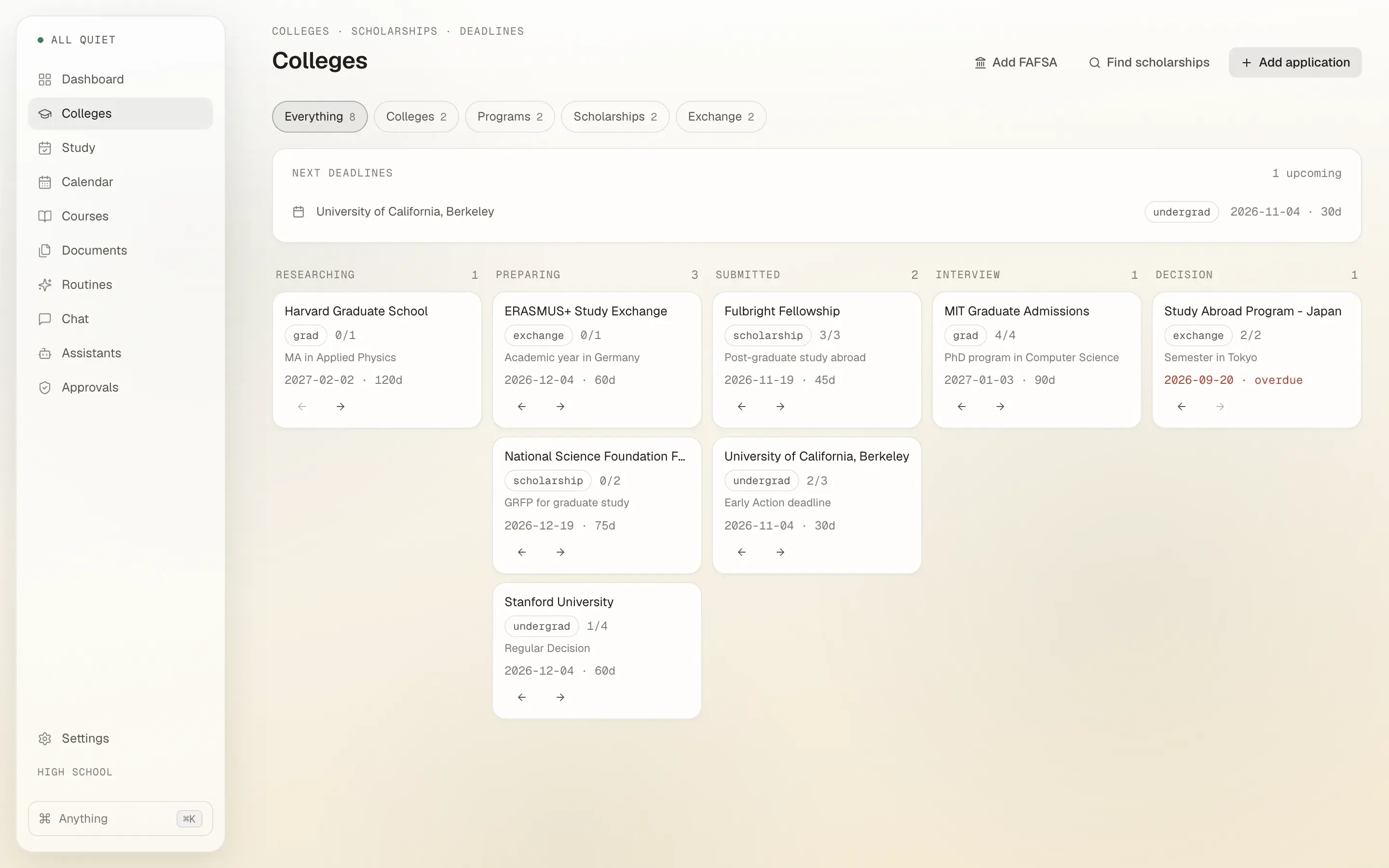Filter by Programs tab
The width and height of the screenshot is (1389, 868).
tap(510, 117)
